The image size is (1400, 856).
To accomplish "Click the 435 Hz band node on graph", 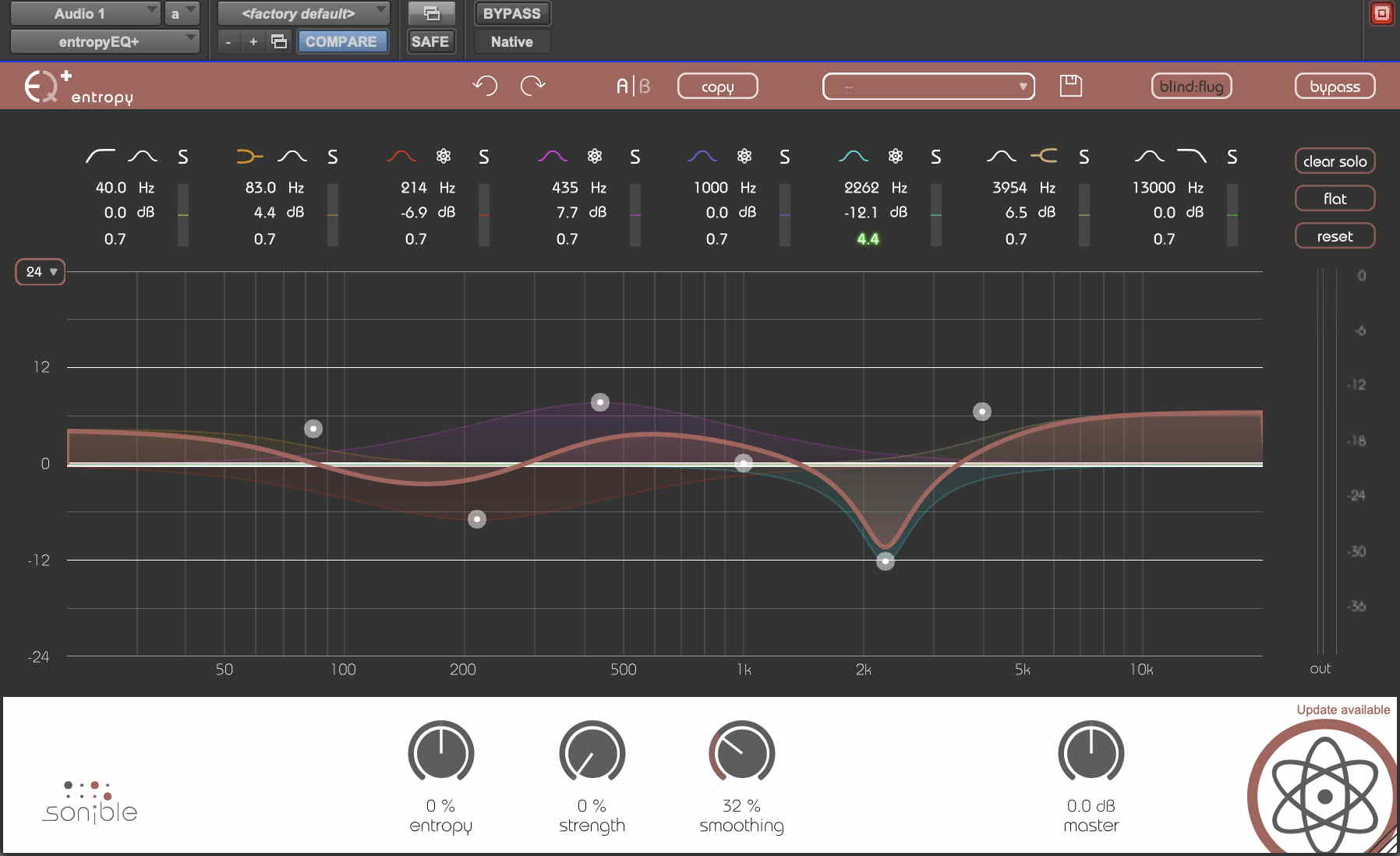I will (599, 402).
